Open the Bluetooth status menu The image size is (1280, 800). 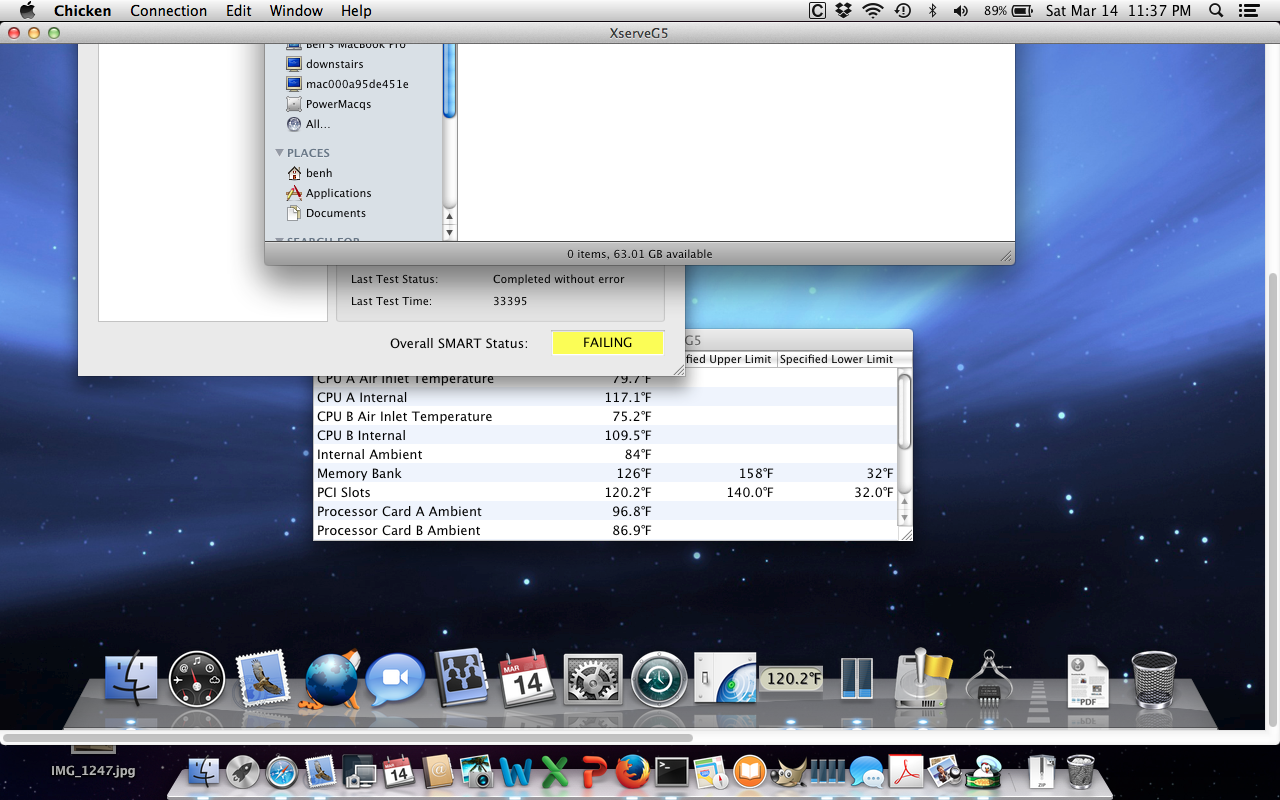[932, 11]
